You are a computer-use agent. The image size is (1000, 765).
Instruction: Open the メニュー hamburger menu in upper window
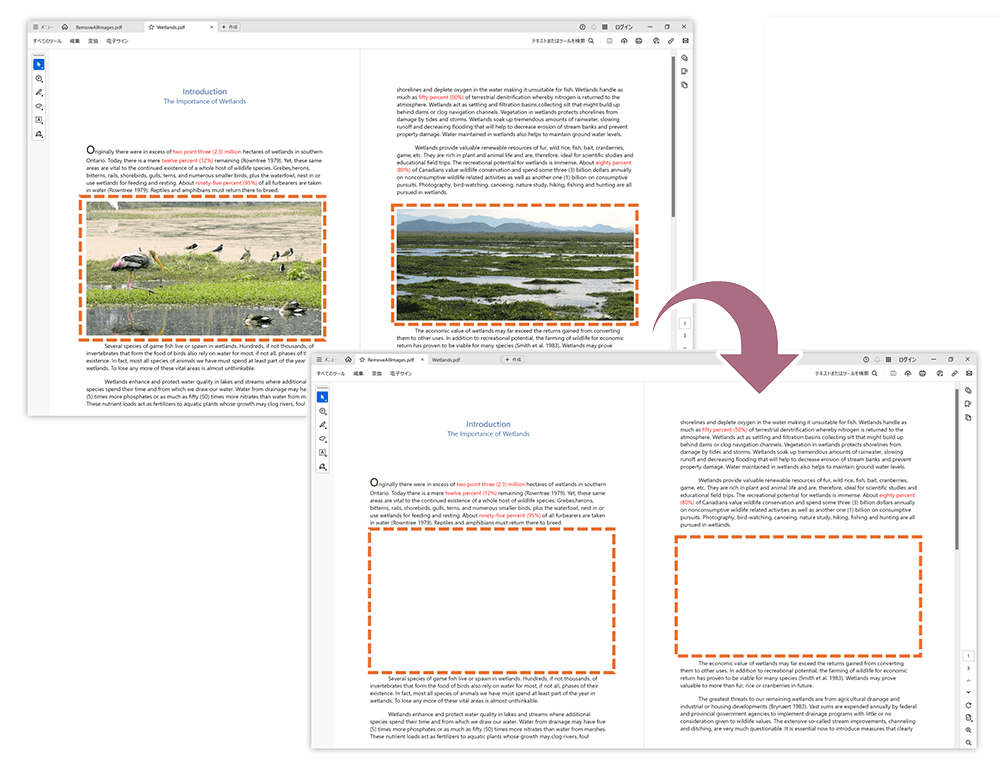pyautogui.click(x=43, y=27)
